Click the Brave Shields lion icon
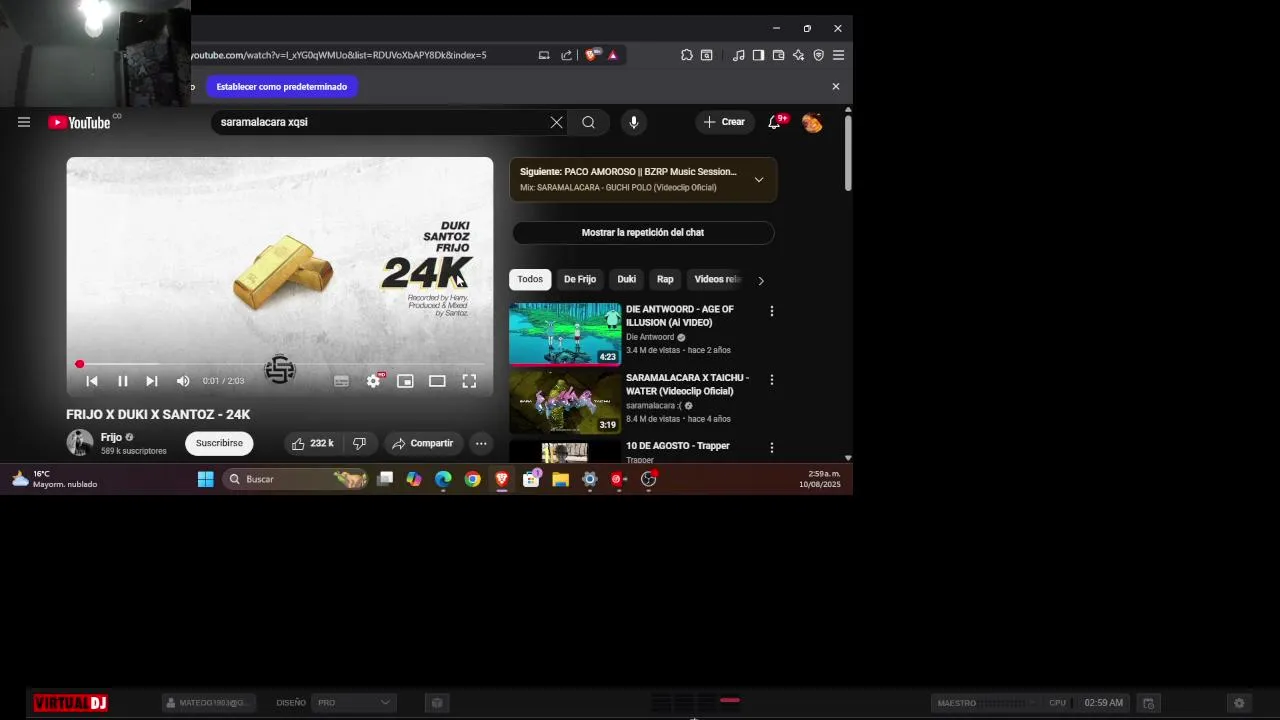 [x=591, y=55]
